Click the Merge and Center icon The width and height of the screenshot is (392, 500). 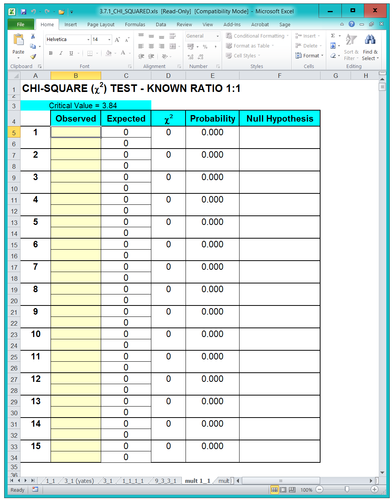(172, 46)
